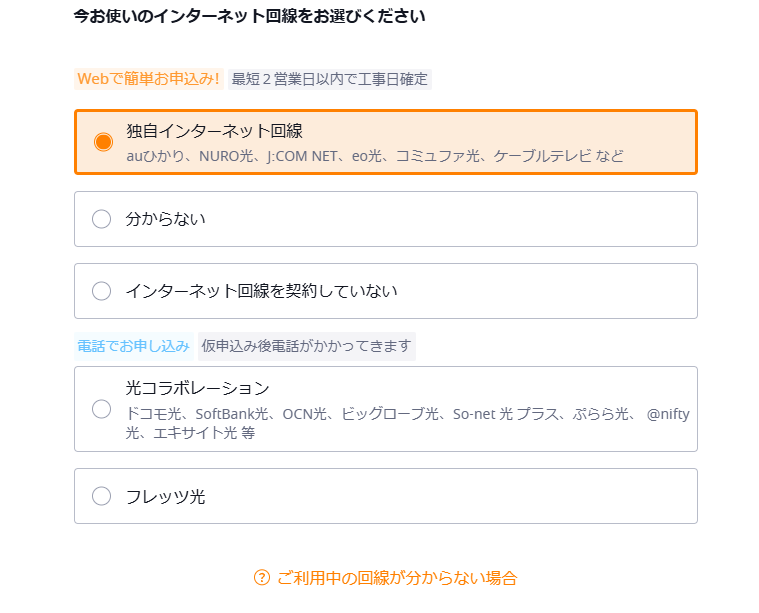Viewport: 759px width, 613px height.
Task: Click the インターネット回線を契約していない label text
Action: click(261, 291)
